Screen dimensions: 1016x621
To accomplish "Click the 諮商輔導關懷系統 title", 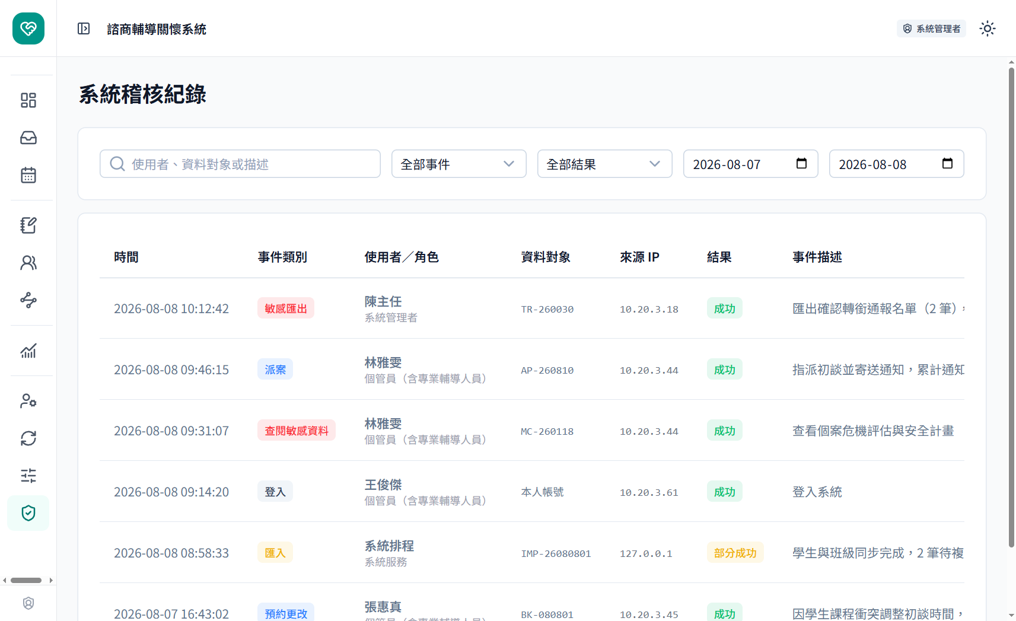I will point(157,29).
